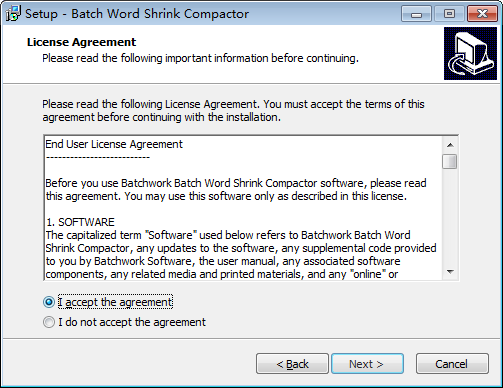
Task: Cancel the installation
Action: pyautogui.click(x=452, y=364)
